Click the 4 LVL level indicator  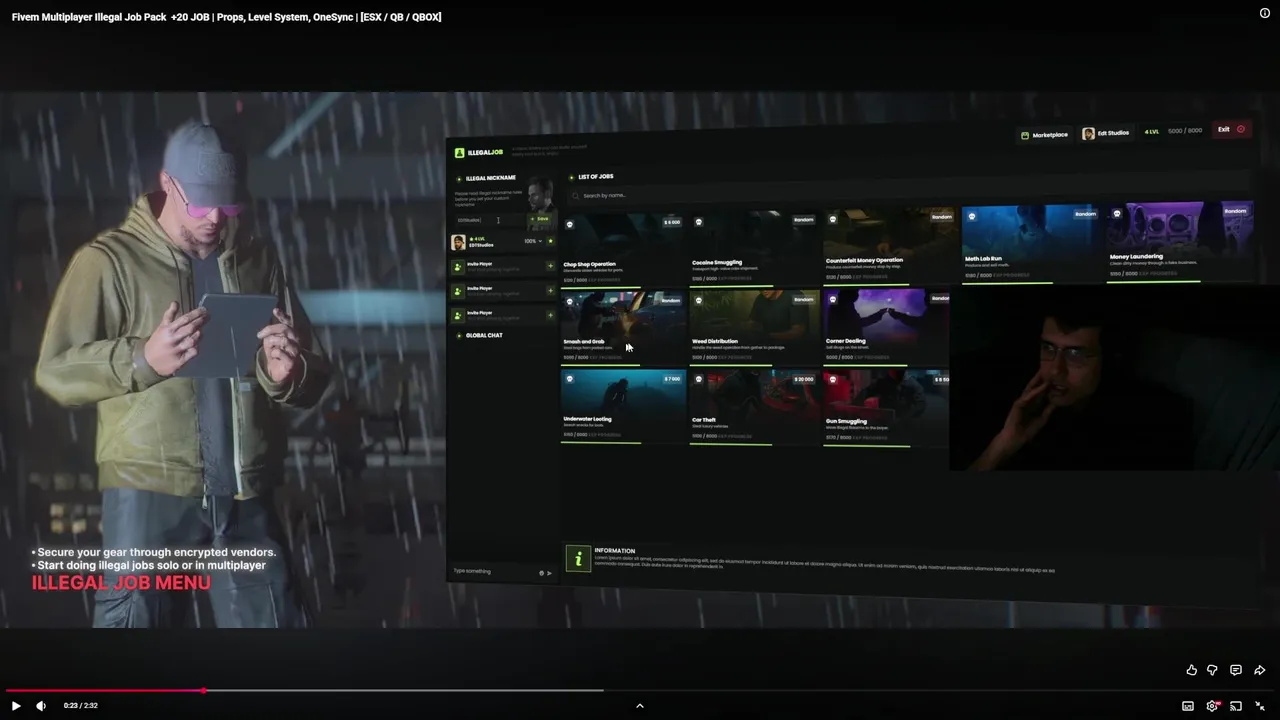[1152, 131]
